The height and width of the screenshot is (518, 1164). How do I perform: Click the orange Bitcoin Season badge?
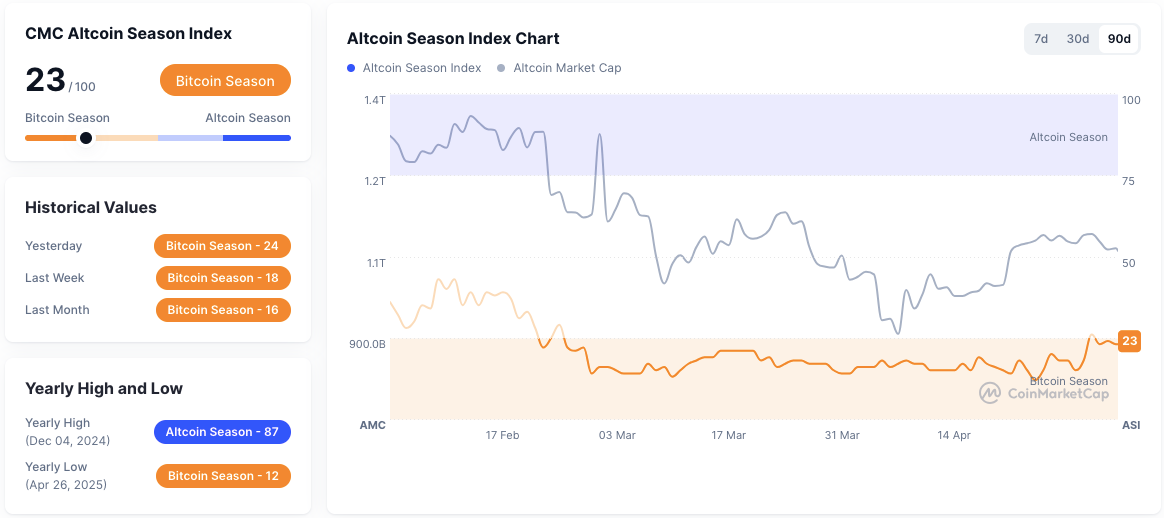[x=225, y=81]
